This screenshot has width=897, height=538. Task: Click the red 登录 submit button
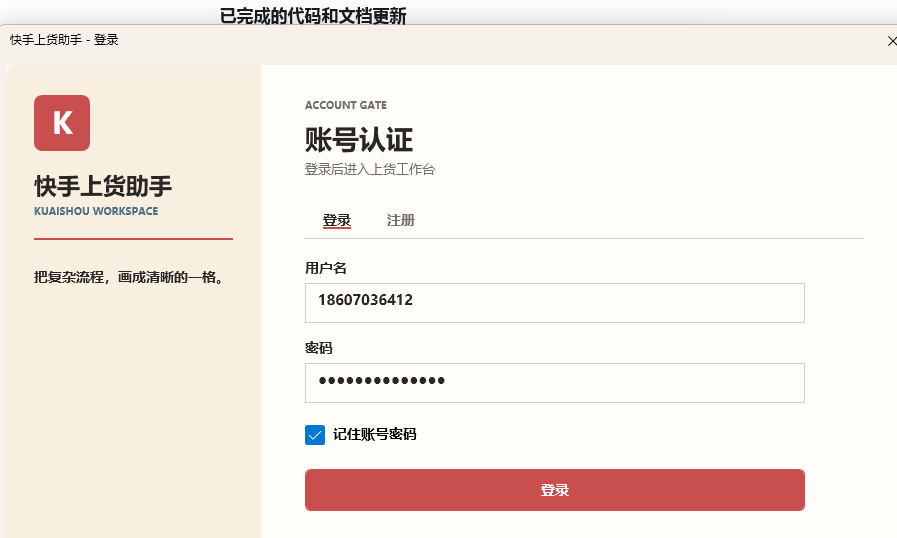554,490
